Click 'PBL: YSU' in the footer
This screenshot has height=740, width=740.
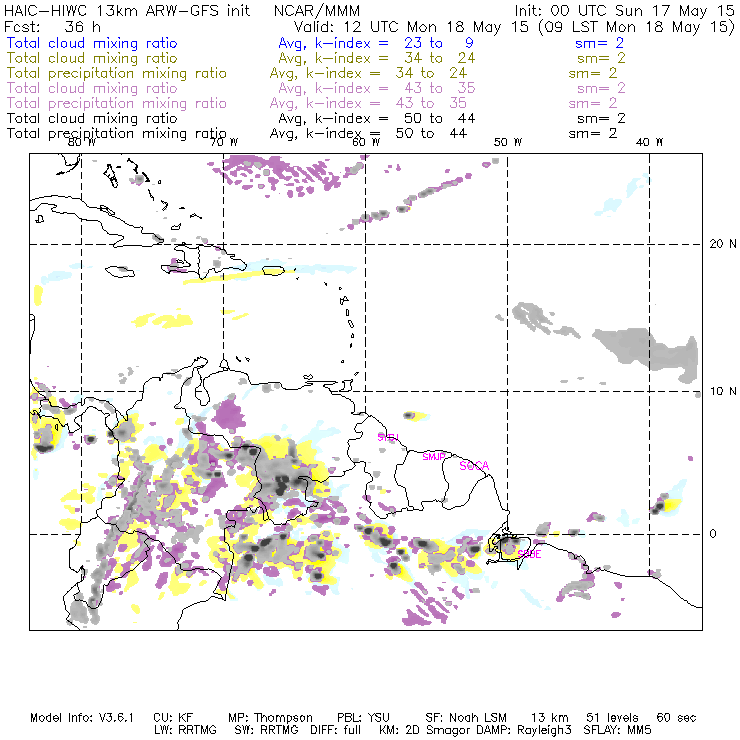pyautogui.click(x=363, y=718)
